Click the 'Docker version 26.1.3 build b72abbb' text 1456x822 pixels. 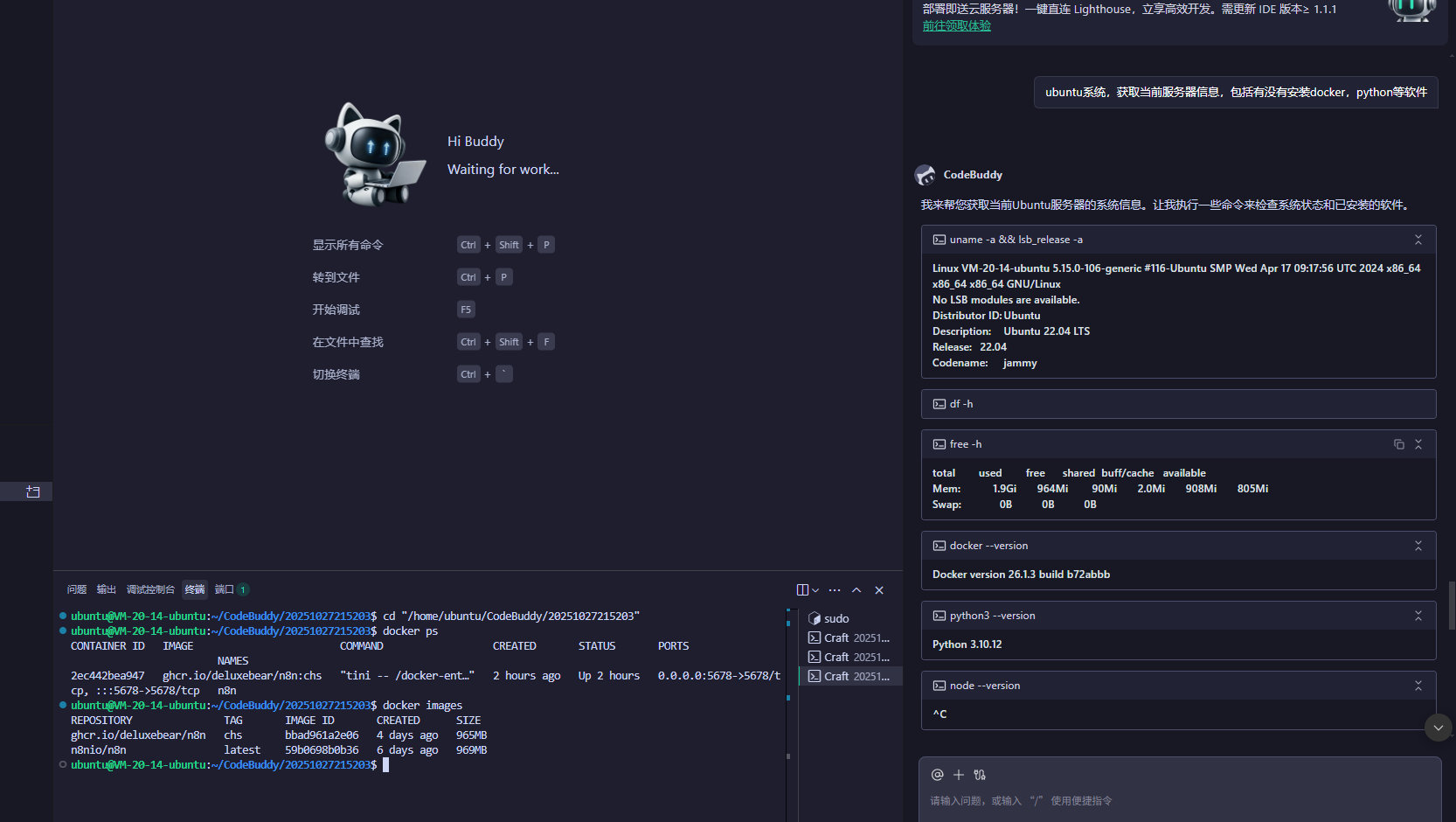(1021, 575)
